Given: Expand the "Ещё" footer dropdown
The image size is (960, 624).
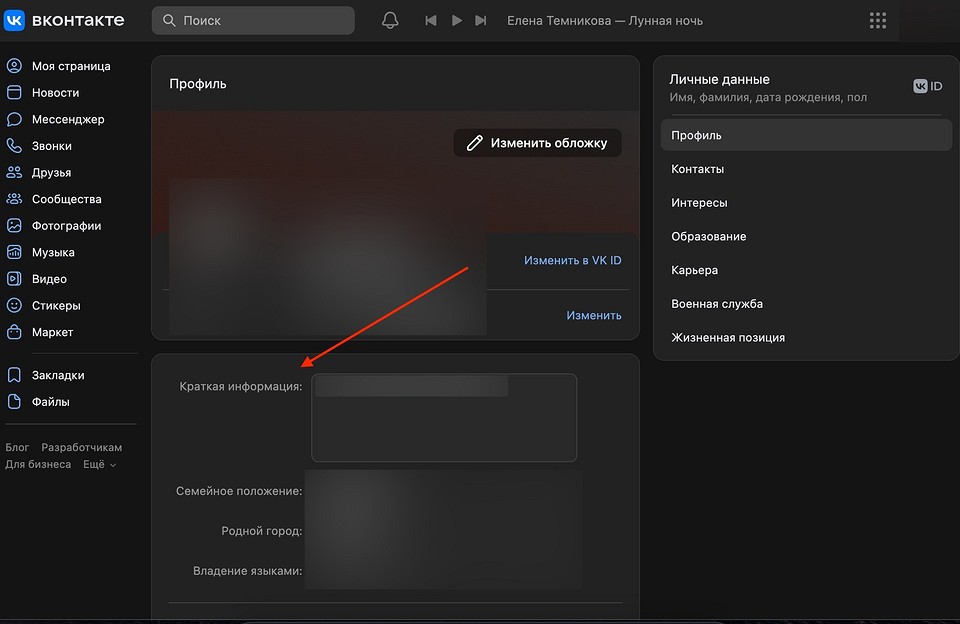Looking at the screenshot, I should 99,465.
